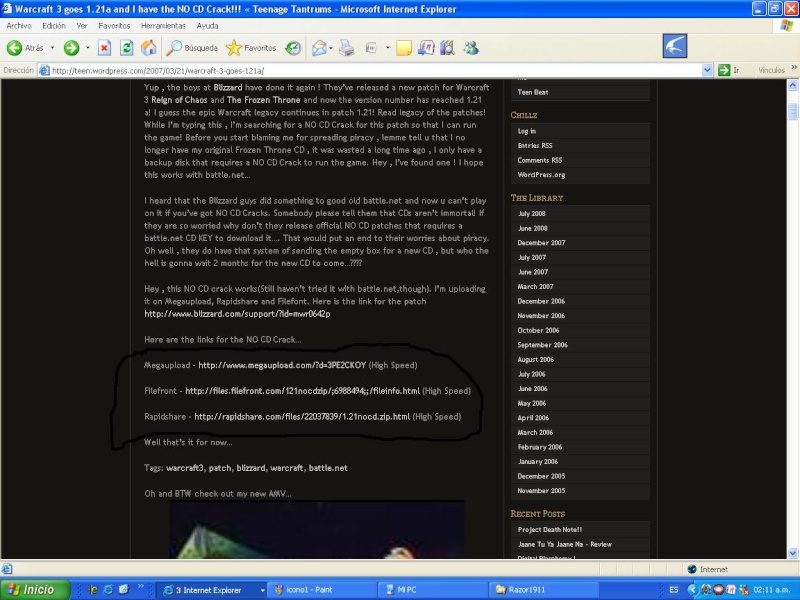Click the Print icon in toolbar
The width and height of the screenshot is (800, 600).
(346, 48)
